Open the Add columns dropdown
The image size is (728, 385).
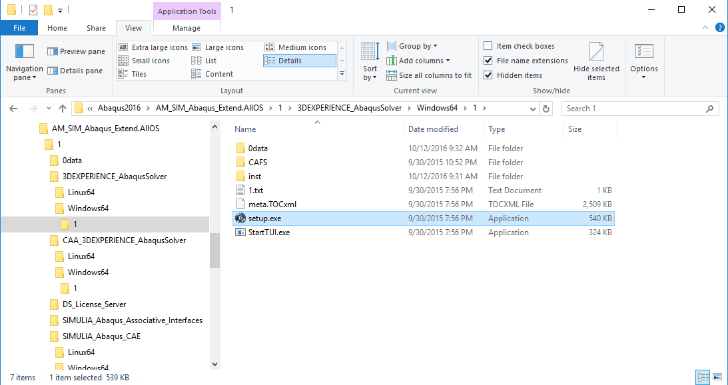pos(418,61)
